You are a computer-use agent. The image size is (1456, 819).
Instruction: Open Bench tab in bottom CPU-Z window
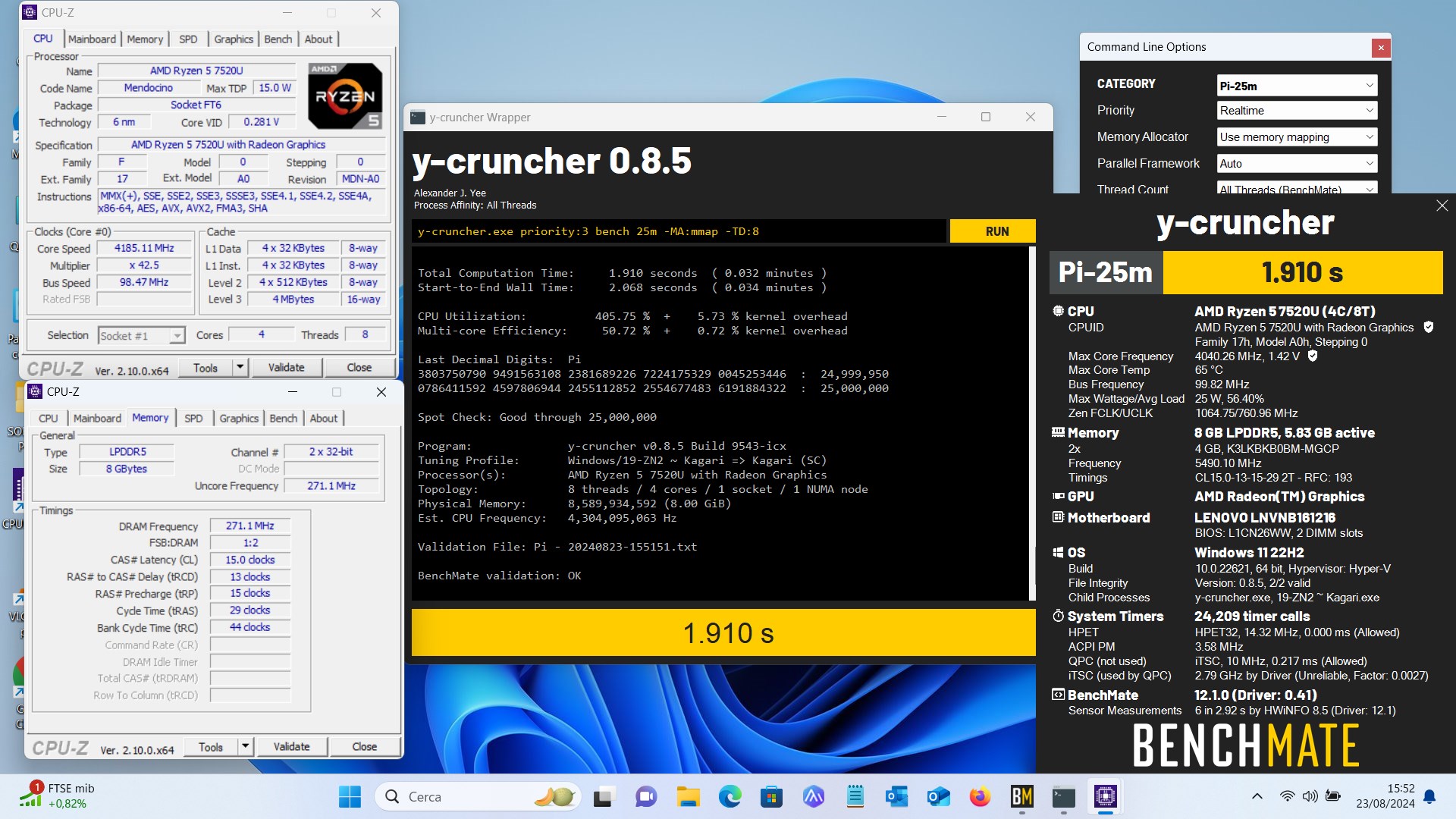(x=284, y=419)
